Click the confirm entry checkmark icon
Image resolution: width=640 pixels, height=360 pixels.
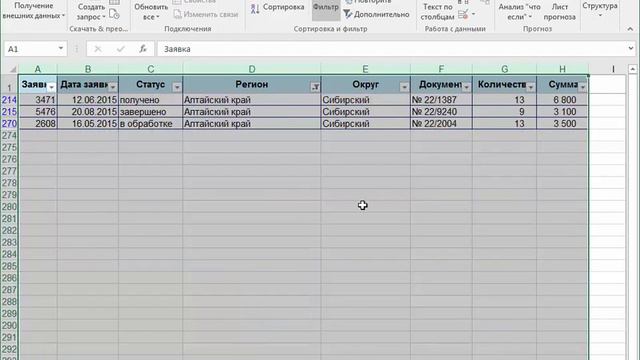tap(120, 49)
